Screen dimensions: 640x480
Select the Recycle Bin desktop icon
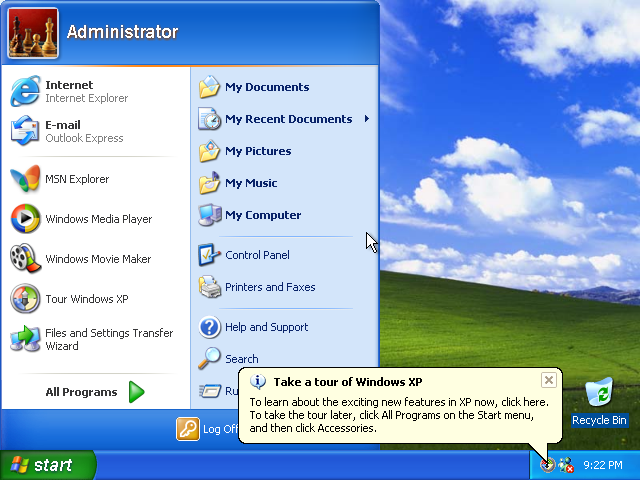[599, 393]
